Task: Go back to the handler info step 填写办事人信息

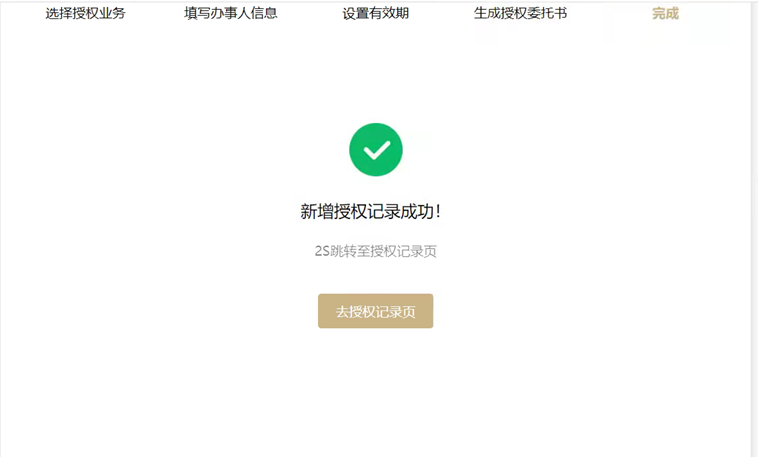Action: click(x=231, y=13)
